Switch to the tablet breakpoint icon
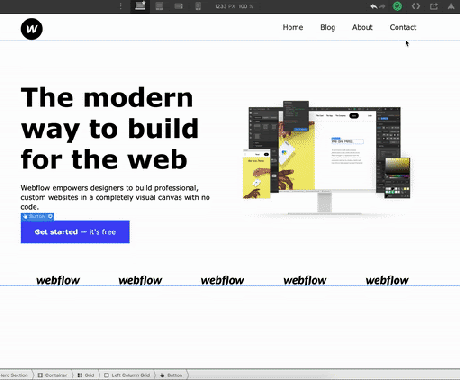 pos(159,6)
